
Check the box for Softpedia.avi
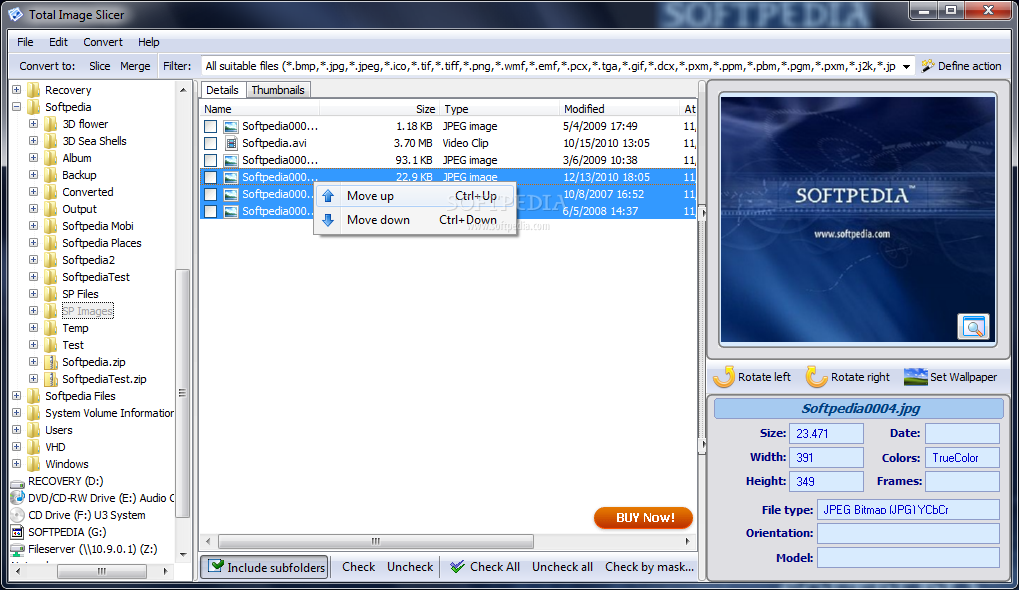(211, 143)
